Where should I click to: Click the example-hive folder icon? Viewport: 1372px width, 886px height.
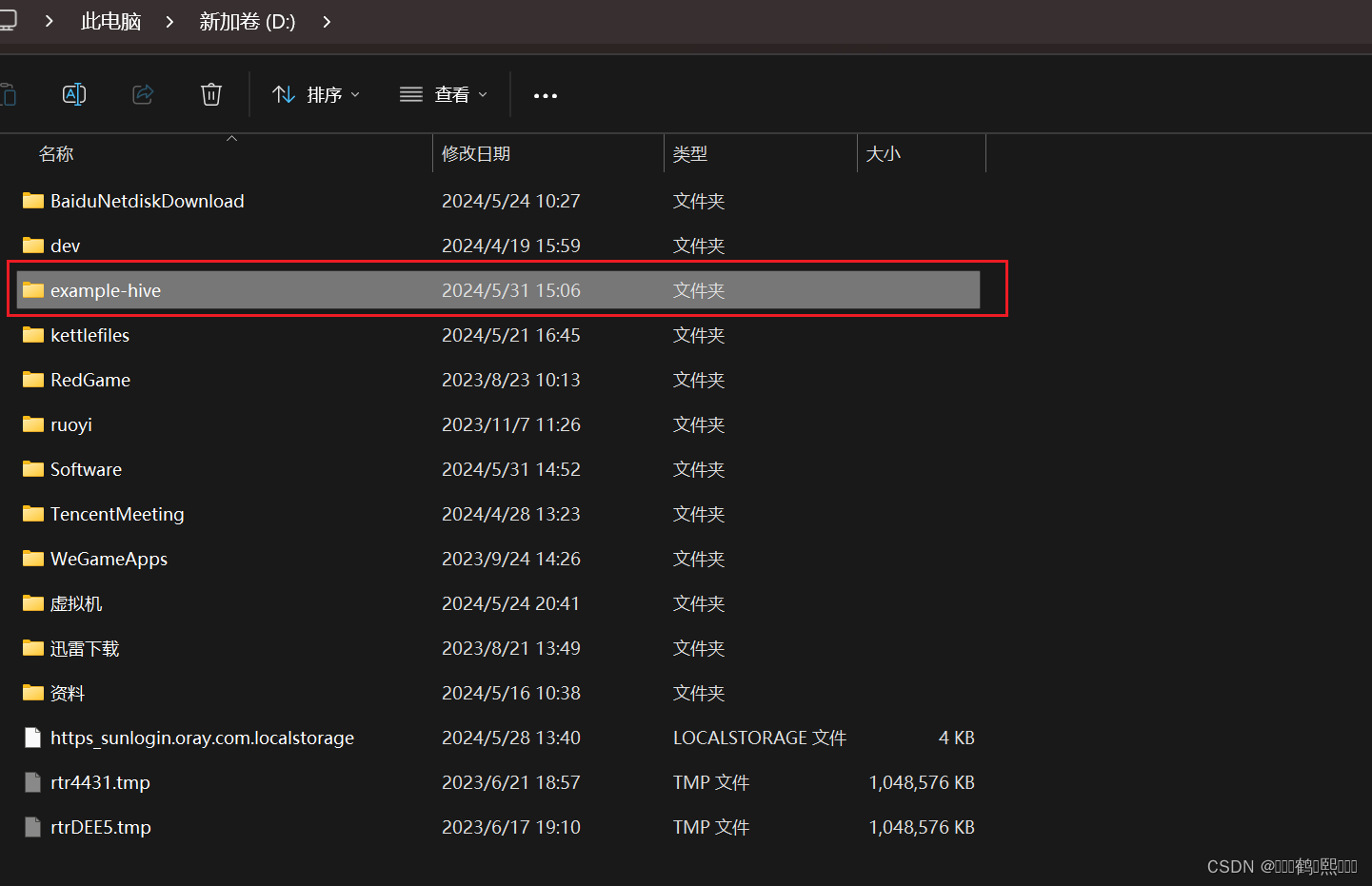coord(33,289)
